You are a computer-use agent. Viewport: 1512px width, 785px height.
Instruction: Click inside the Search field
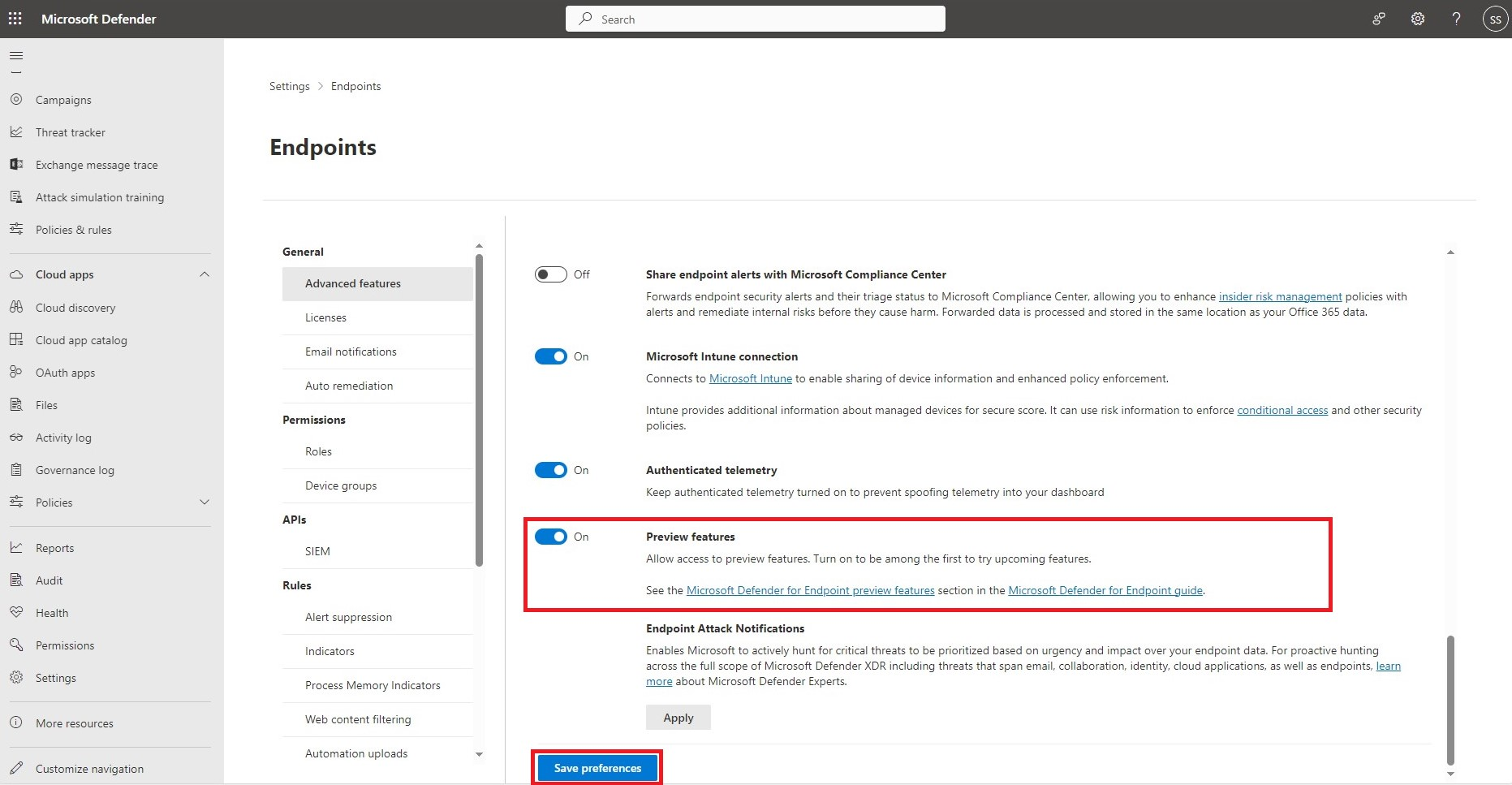tap(755, 18)
